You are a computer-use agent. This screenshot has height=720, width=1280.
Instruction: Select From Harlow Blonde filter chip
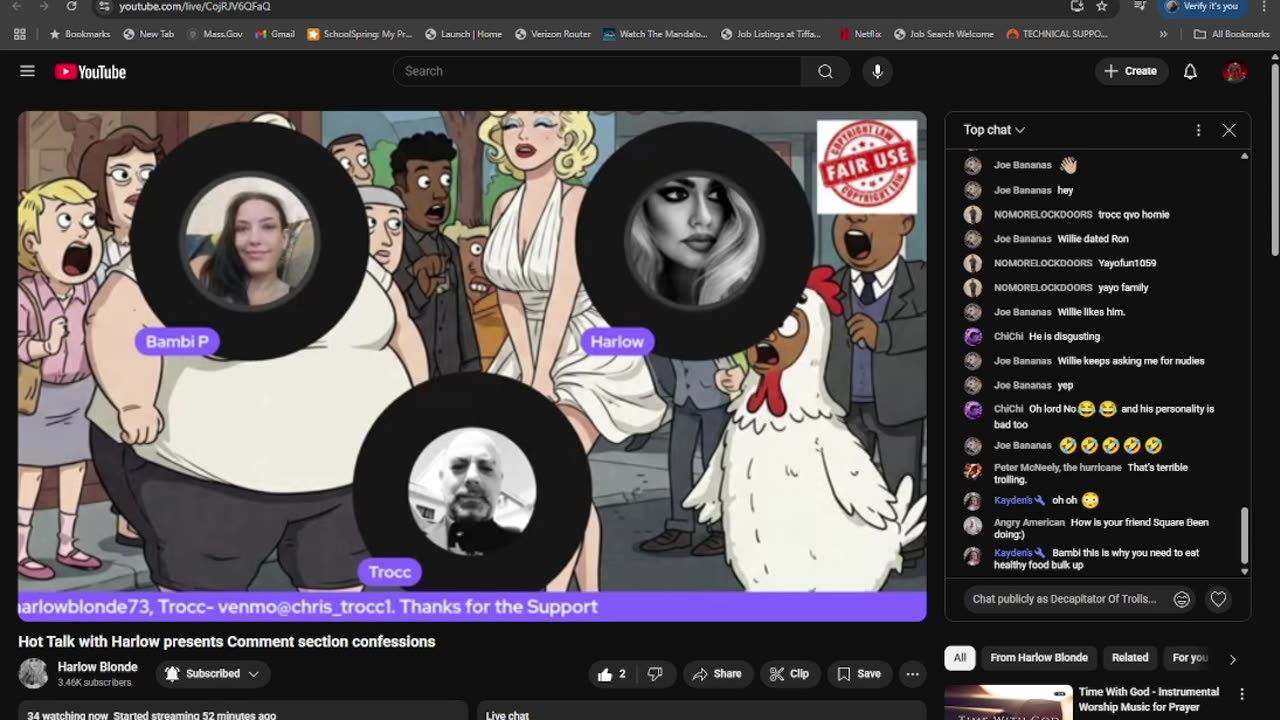1039,657
